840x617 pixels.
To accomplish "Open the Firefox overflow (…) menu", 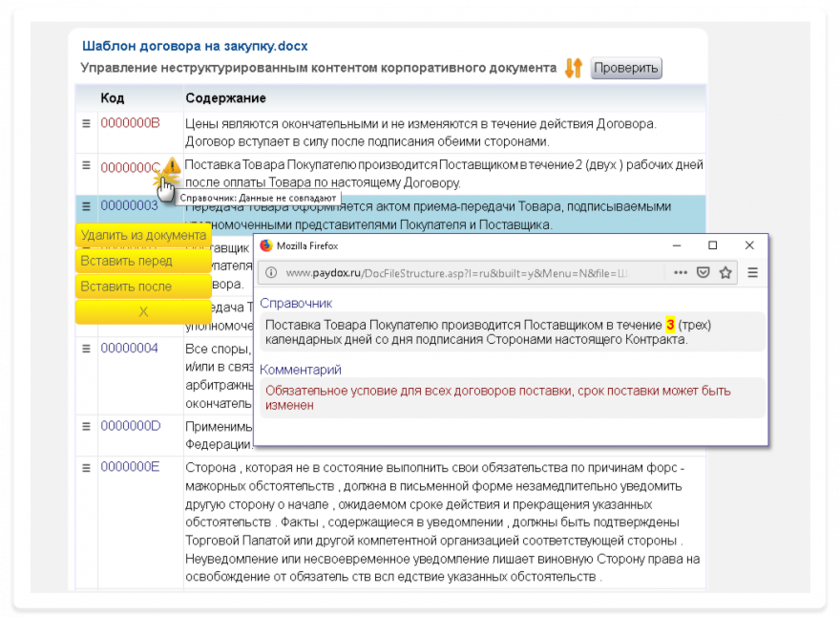I will tap(681, 270).
